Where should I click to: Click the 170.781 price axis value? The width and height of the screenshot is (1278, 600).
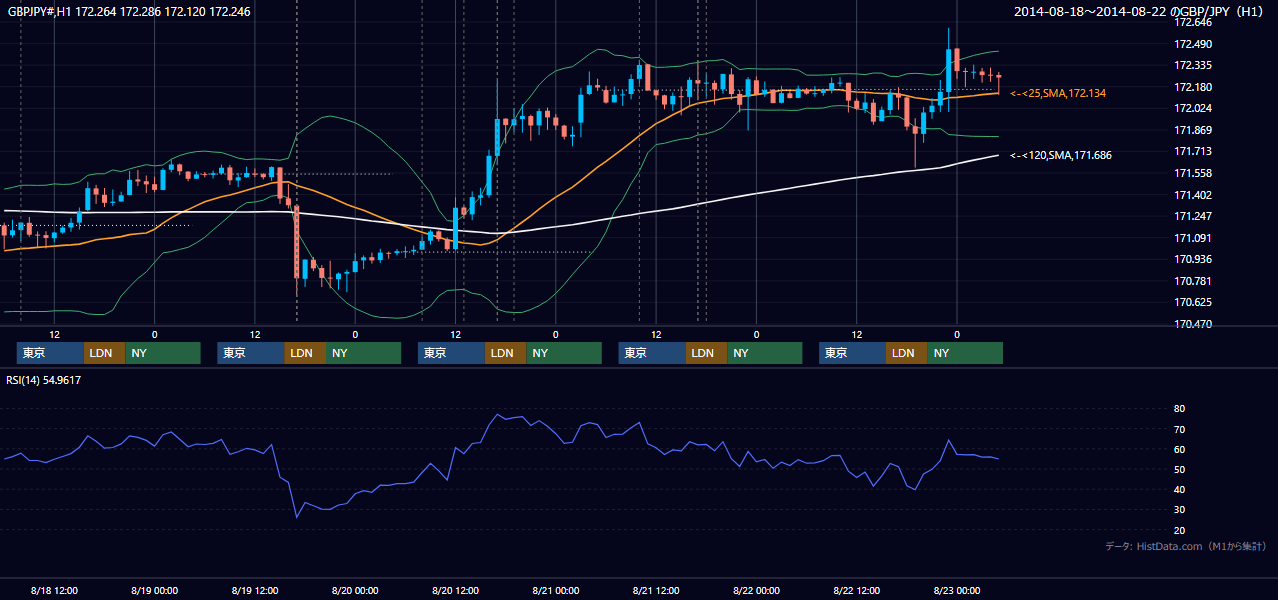coord(1194,281)
